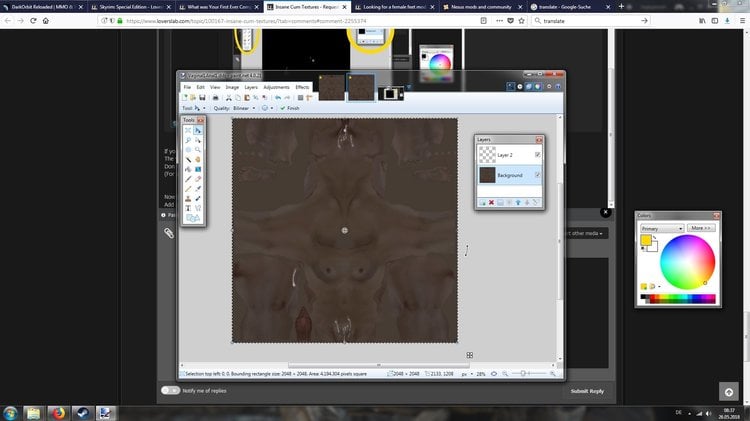Select the Line/Curve tool
This screenshot has height=421, width=750.
coord(198,208)
